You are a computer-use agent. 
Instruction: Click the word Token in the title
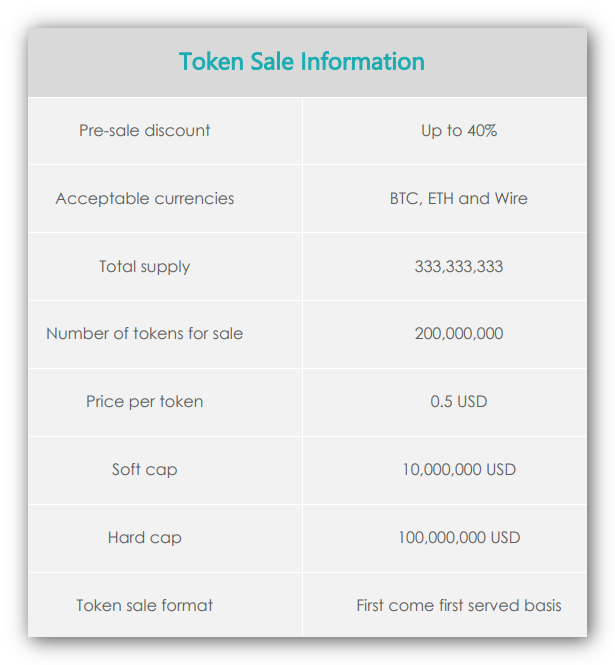pos(211,61)
